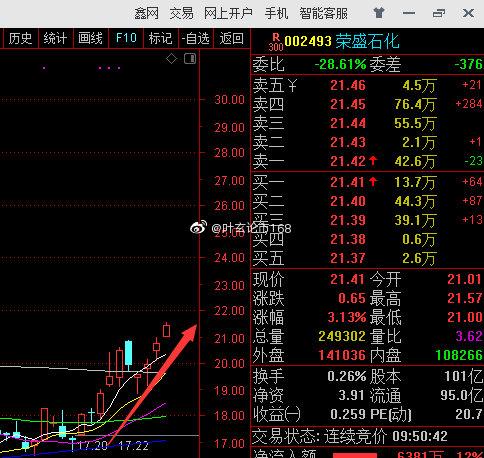Click 换手 value 0.26%
This screenshot has height=458, width=484.
[x=347, y=376]
